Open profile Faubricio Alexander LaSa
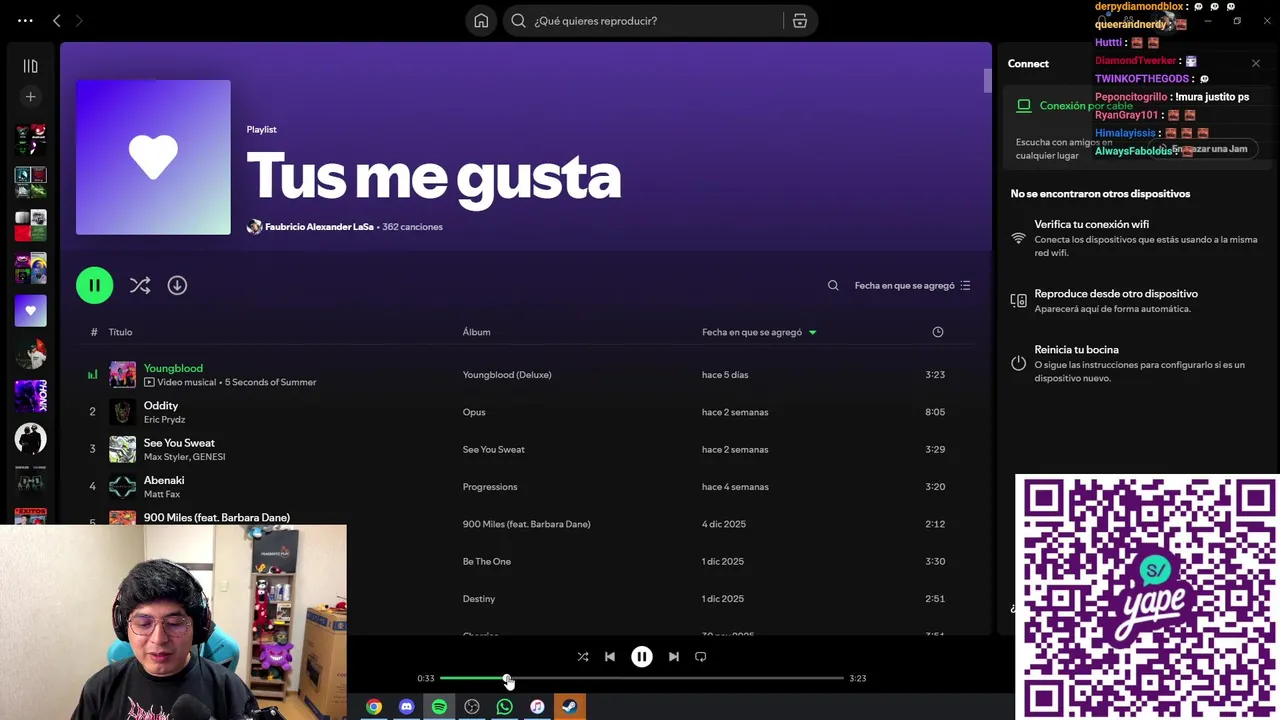 [318, 227]
